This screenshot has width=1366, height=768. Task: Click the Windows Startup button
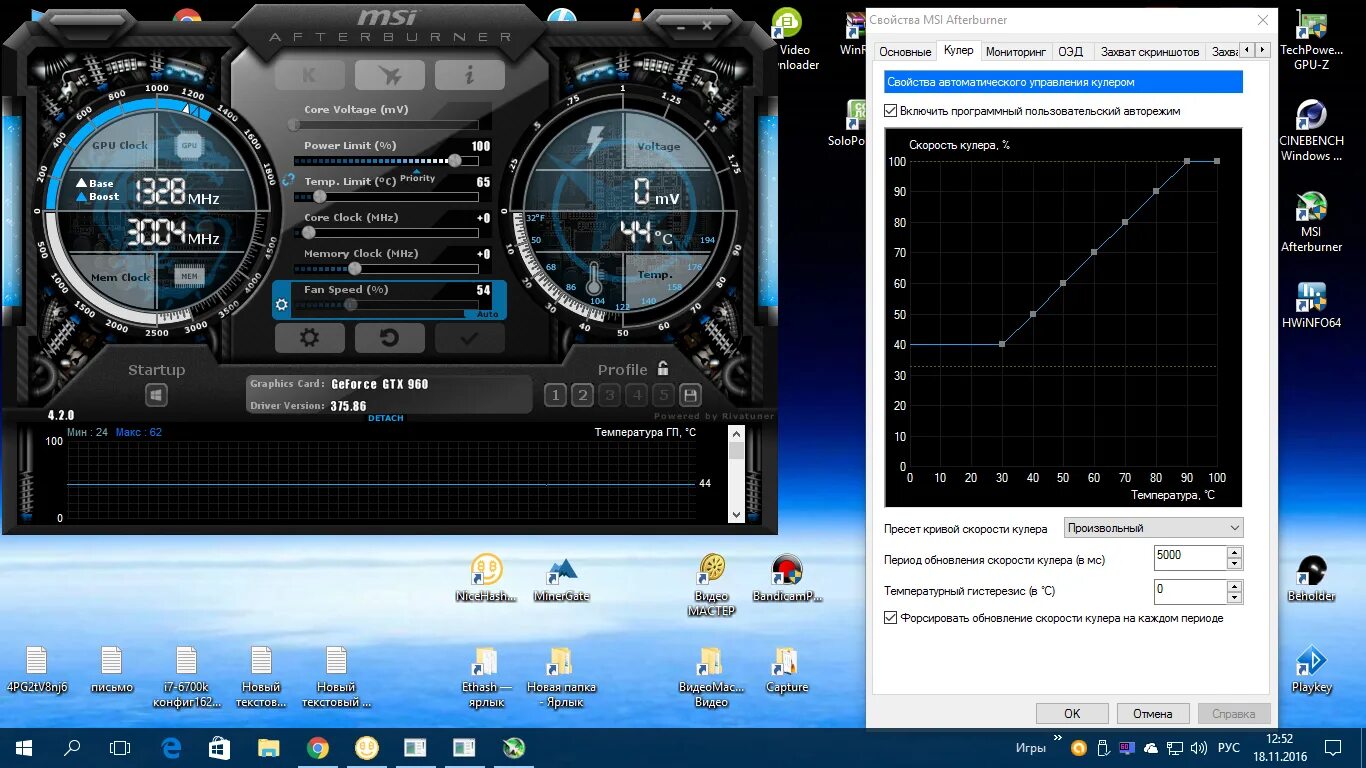(x=156, y=396)
